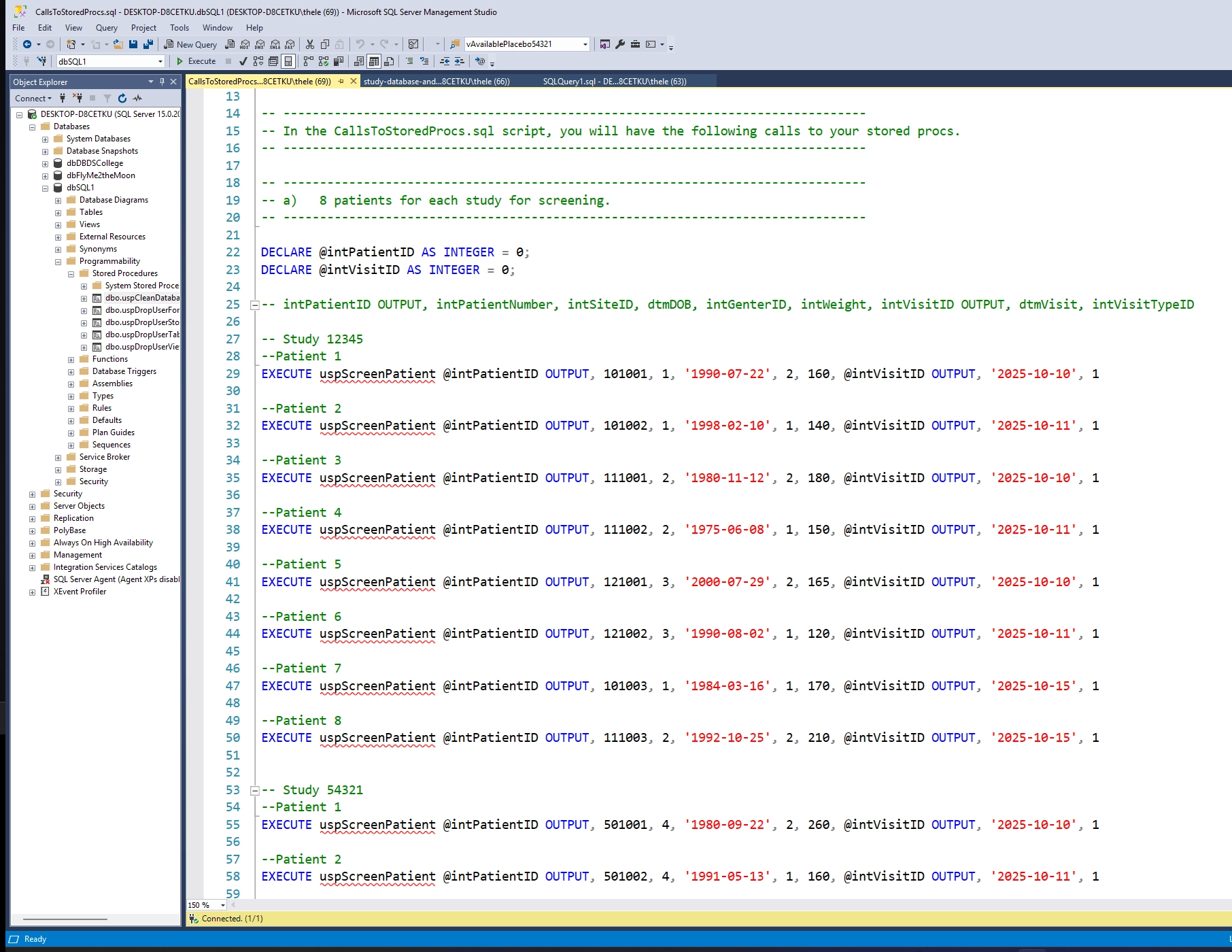Click the Properties wrench icon
Image resolution: width=1232 pixels, height=952 pixels.
620,44
